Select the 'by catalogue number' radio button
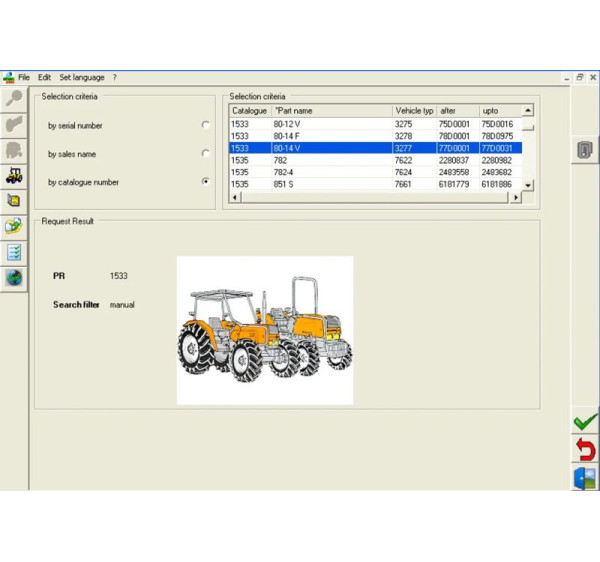This screenshot has height=562, width=600. pyautogui.click(x=205, y=181)
